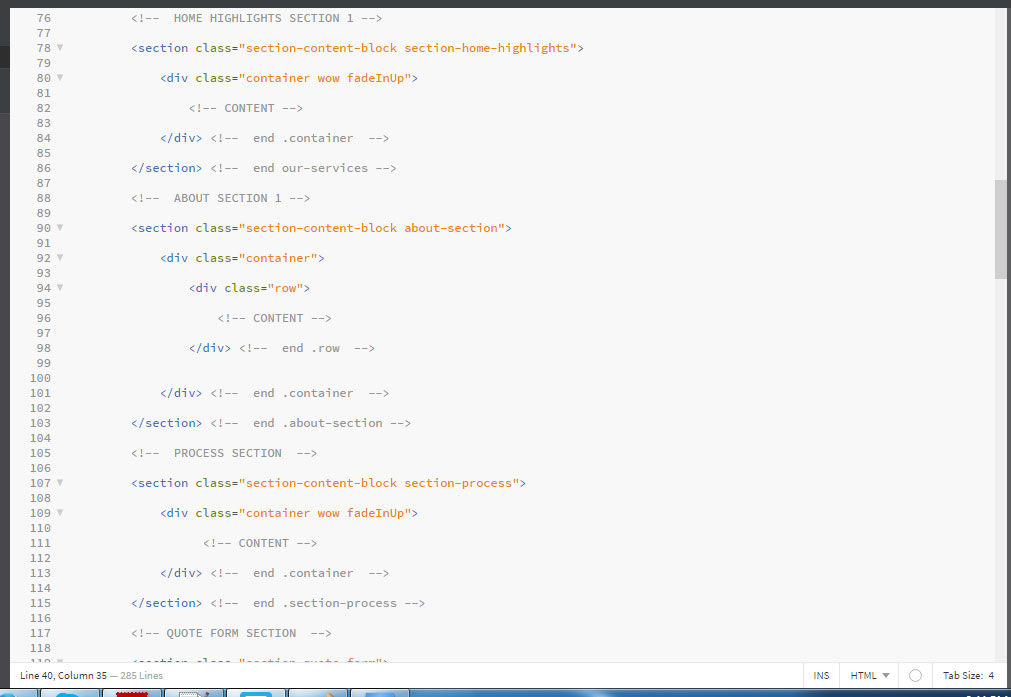Collapse the row div fold at line 94
1011x697 pixels.
click(x=60, y=288)
